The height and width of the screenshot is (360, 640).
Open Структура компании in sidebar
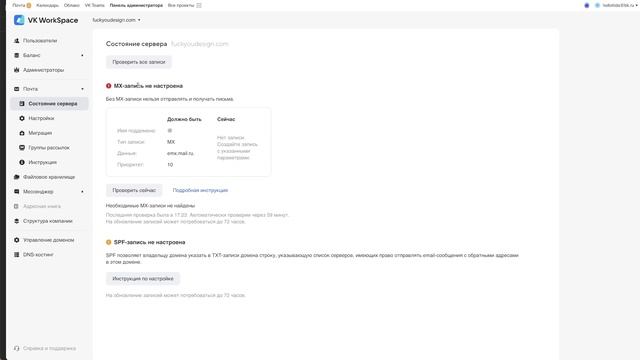(x=48, y=221)
